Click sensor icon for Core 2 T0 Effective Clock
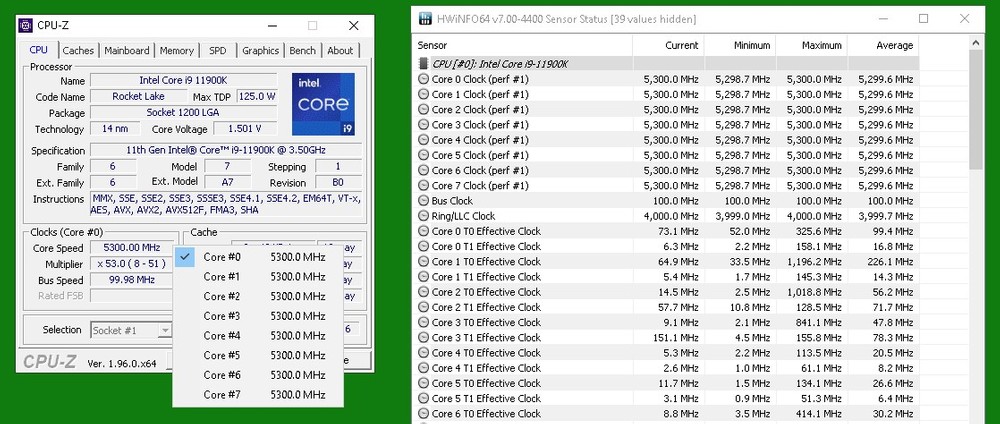This screenshot has height=424, width=1000. pos(423,292)
